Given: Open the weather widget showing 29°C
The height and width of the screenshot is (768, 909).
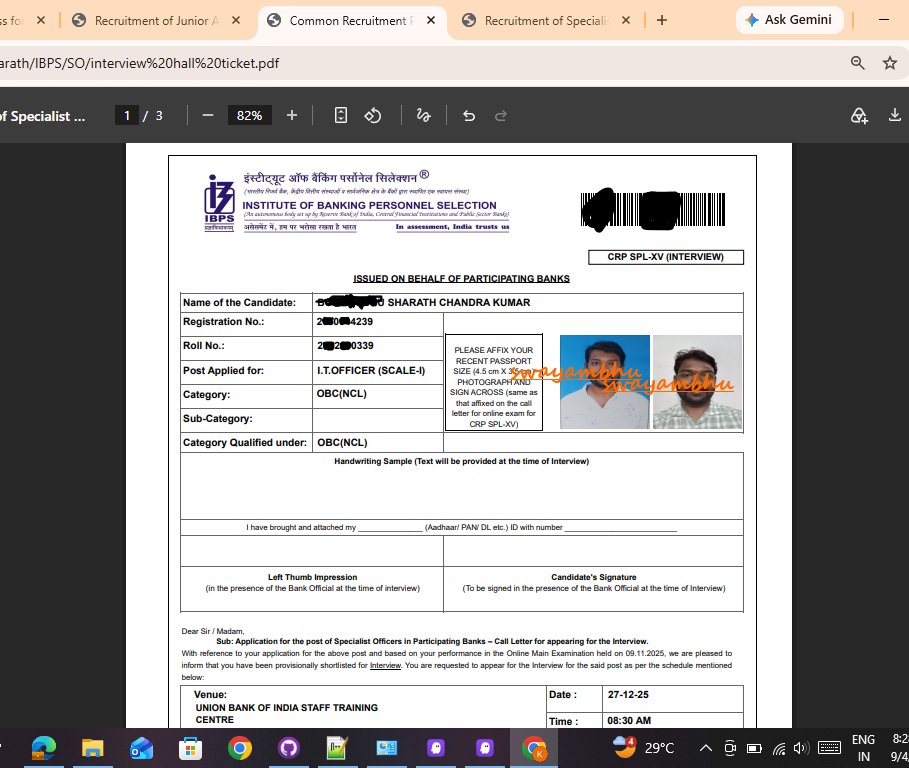Looking at the screenshot, I should click(643, 748).
